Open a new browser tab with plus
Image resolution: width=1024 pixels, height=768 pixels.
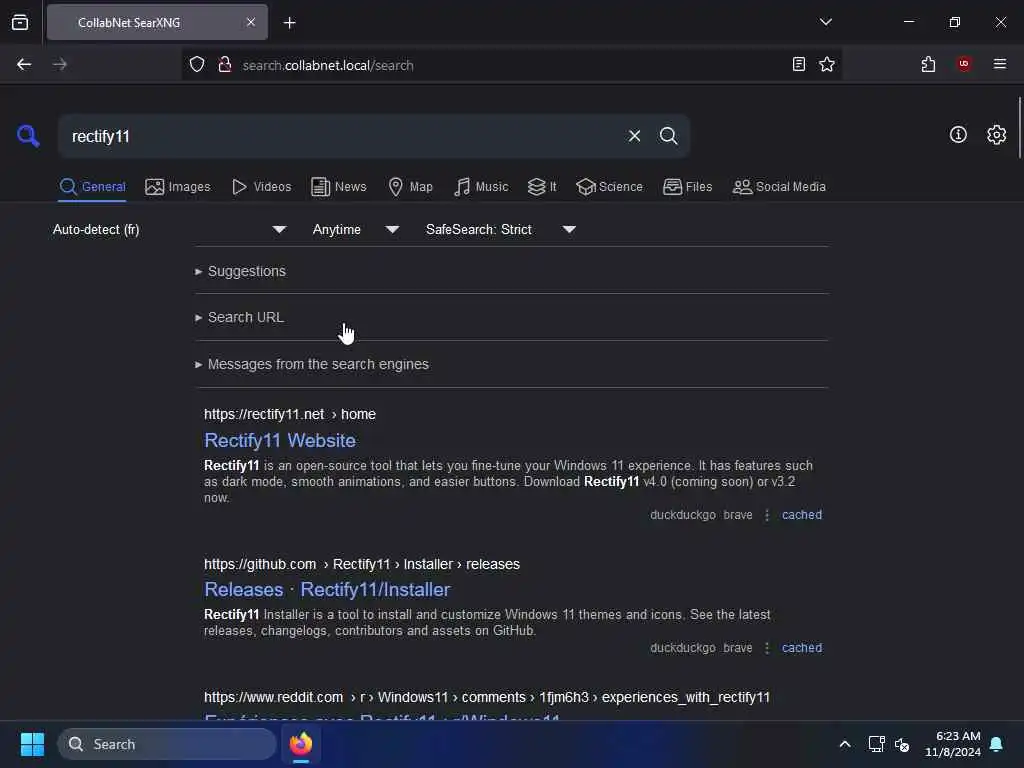click(289, 23)
